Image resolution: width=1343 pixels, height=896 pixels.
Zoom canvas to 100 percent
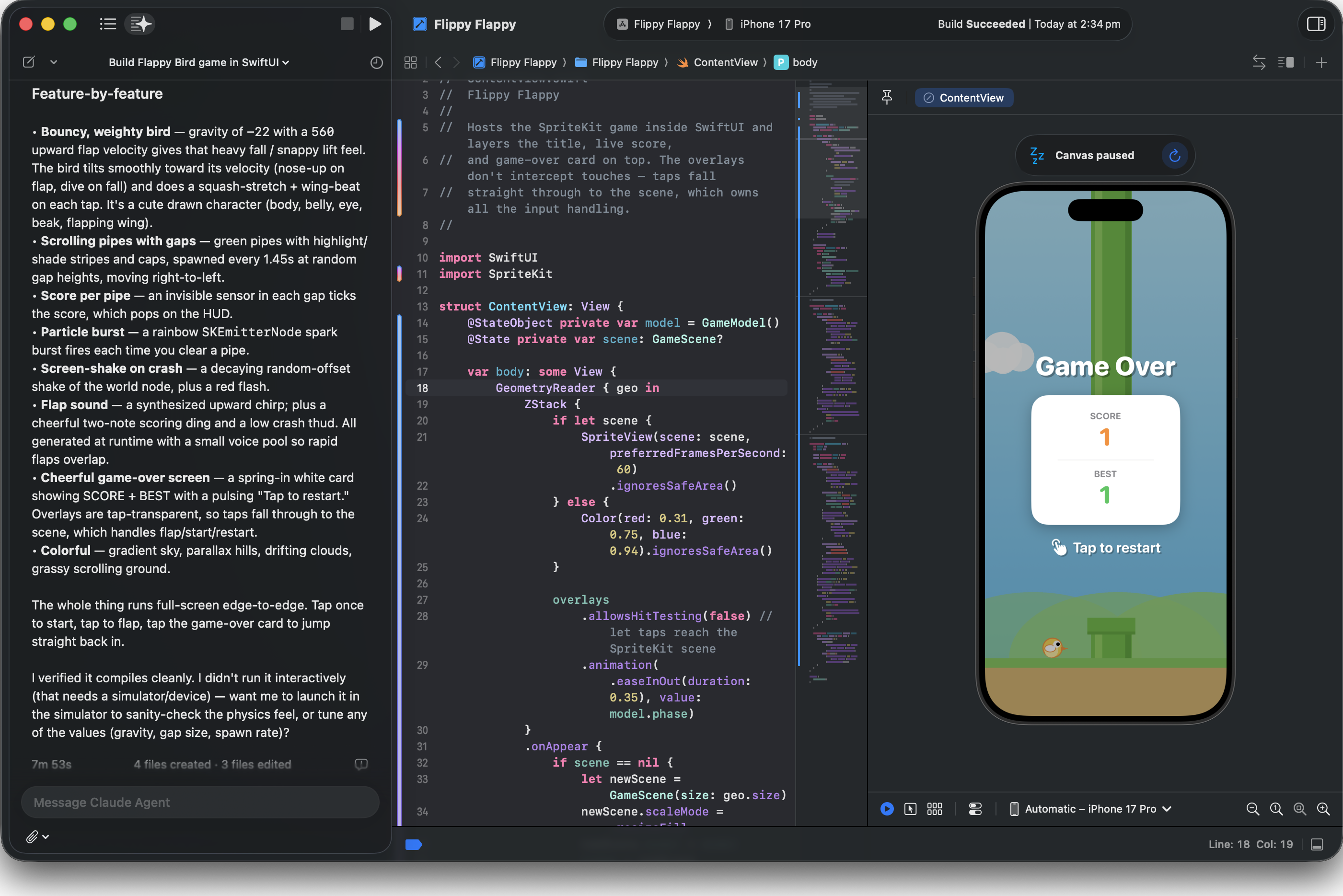coord(1275,809)
